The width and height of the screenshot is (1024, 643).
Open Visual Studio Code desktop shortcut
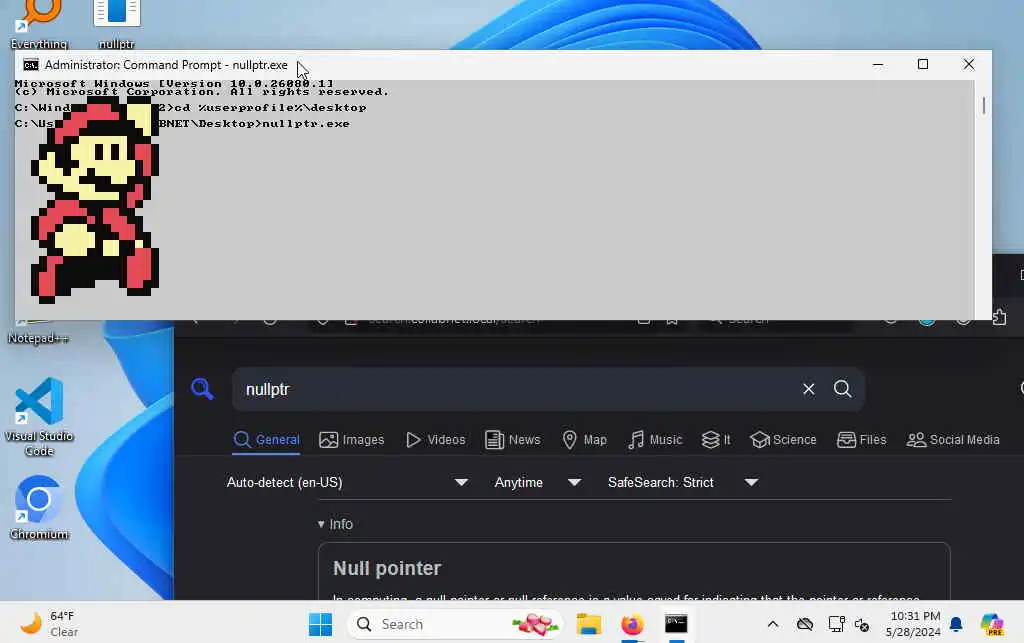[39, 416]
